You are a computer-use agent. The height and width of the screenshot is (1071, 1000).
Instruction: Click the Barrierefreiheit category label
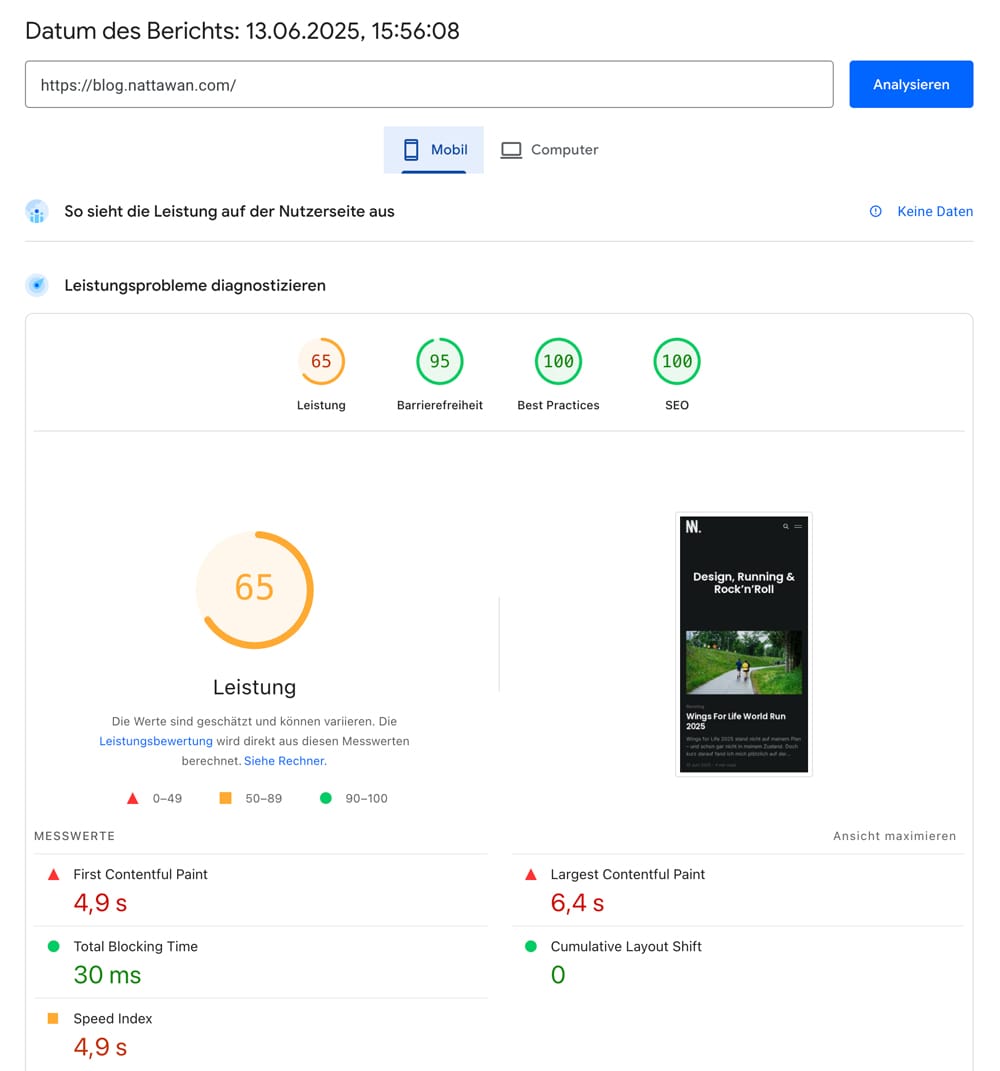(440, 405)
